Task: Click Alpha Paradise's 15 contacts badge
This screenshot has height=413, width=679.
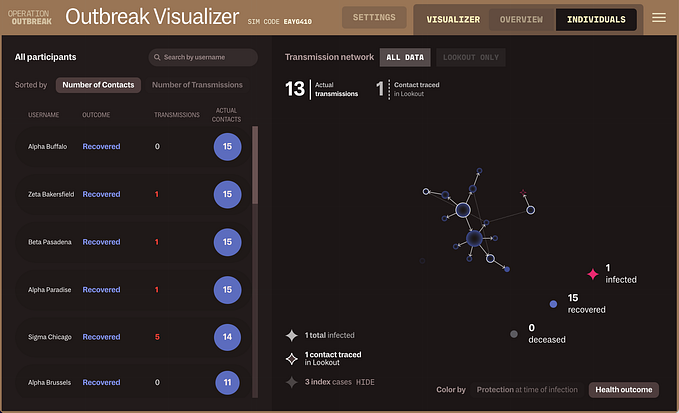Action: point(227,290)
